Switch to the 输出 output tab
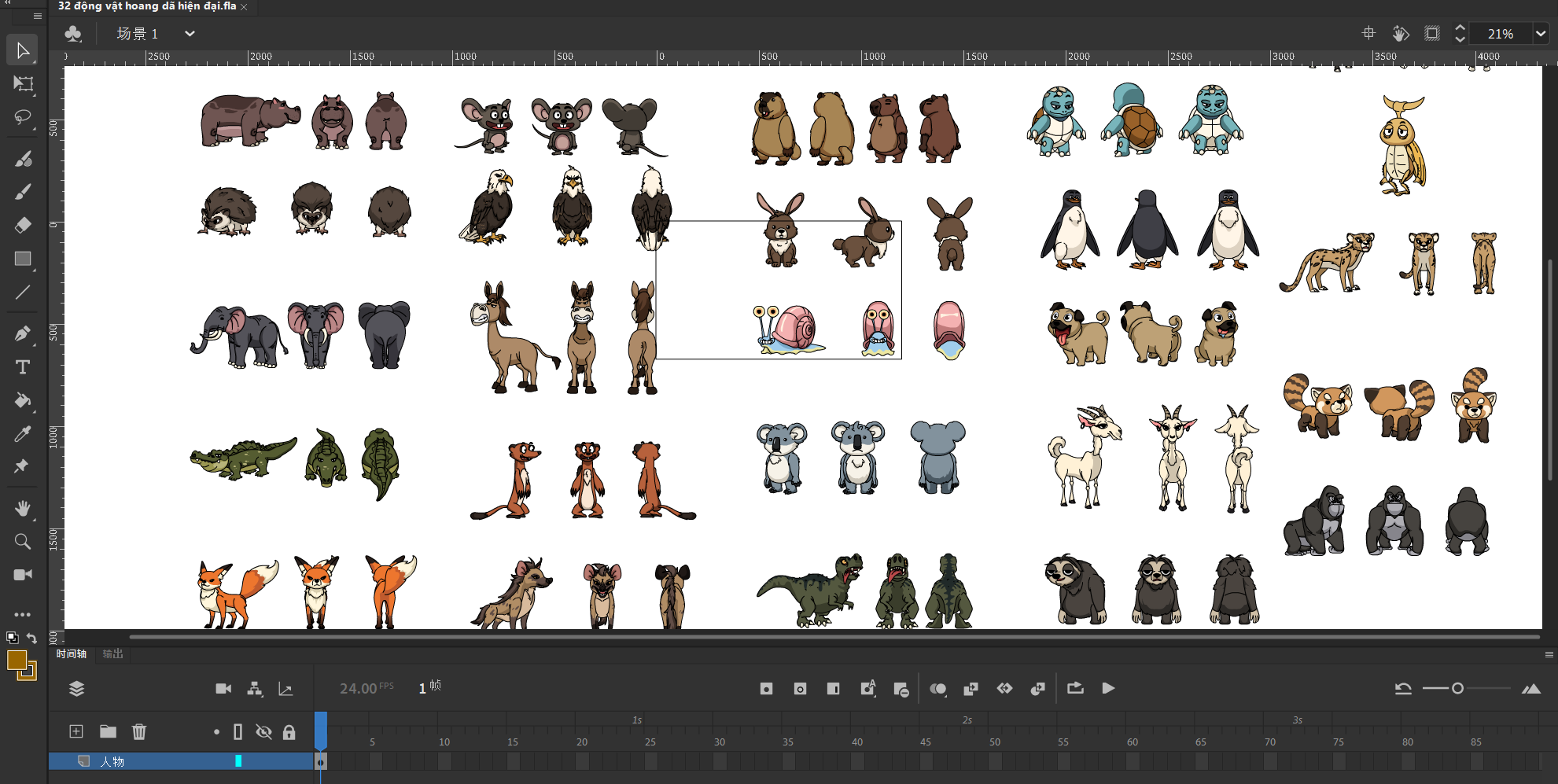The width and height of the screenshot is (1558, 784). tap(112, 653)
